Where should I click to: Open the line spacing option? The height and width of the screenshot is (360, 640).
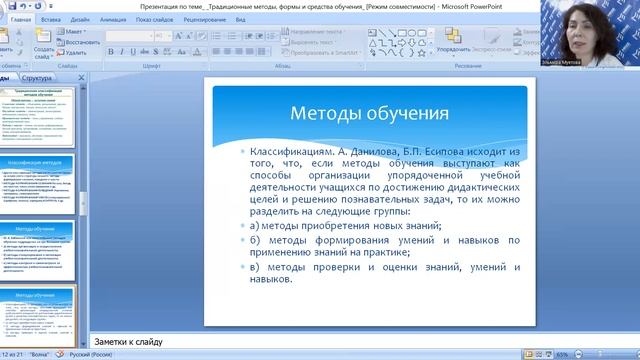(x=271, y=36)
